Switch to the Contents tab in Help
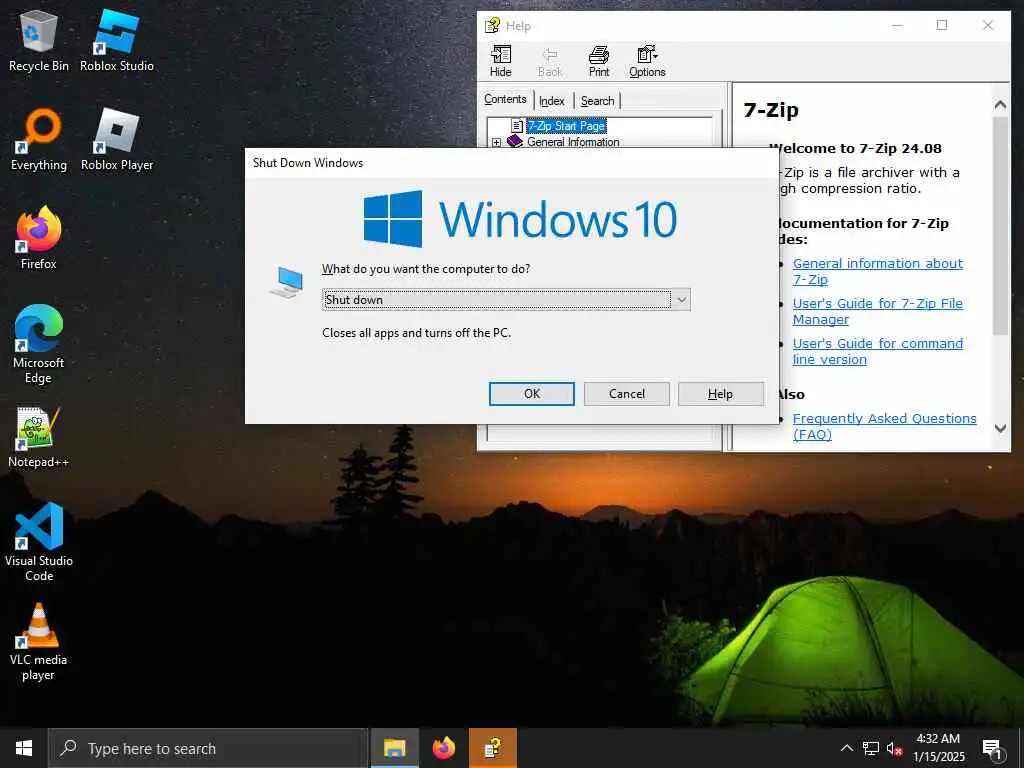 pyautogui.click(x=505, y=99)
